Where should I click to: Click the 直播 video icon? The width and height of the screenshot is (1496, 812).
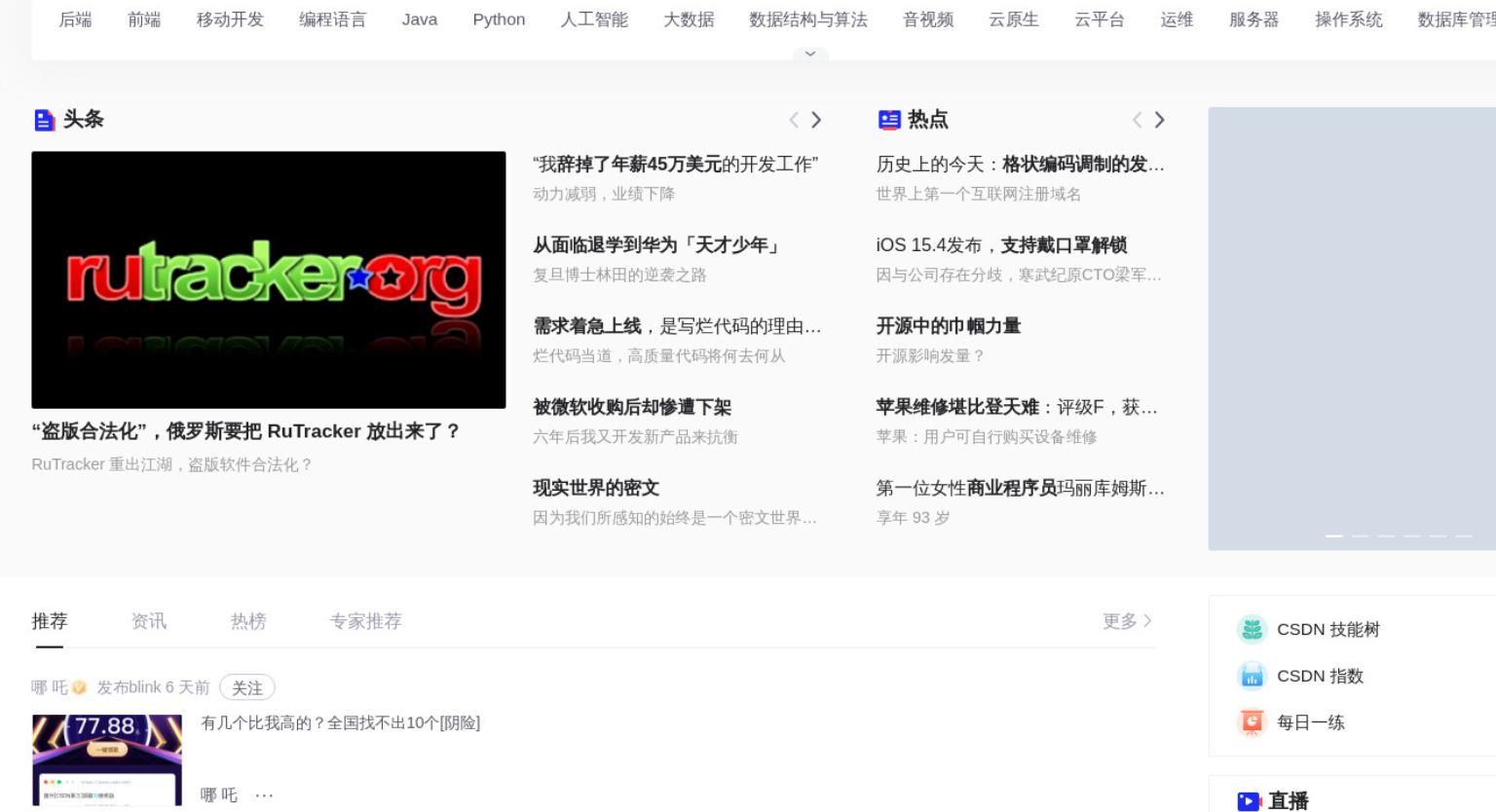point(1249,801)
